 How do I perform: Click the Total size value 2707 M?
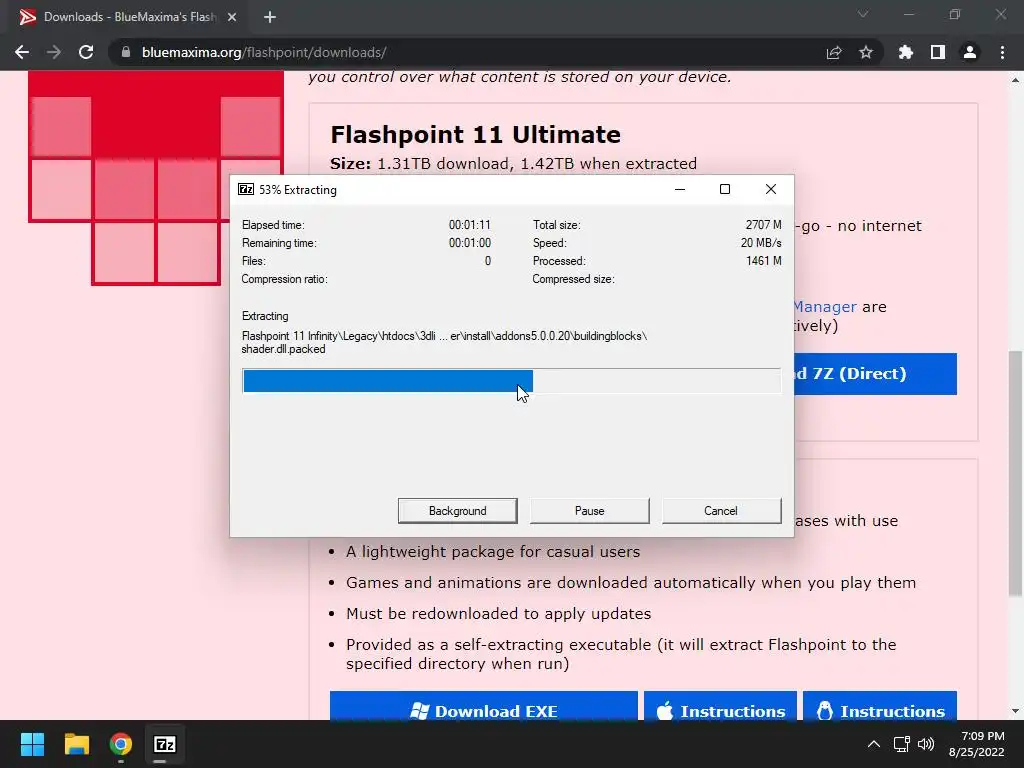pos(763,225)
